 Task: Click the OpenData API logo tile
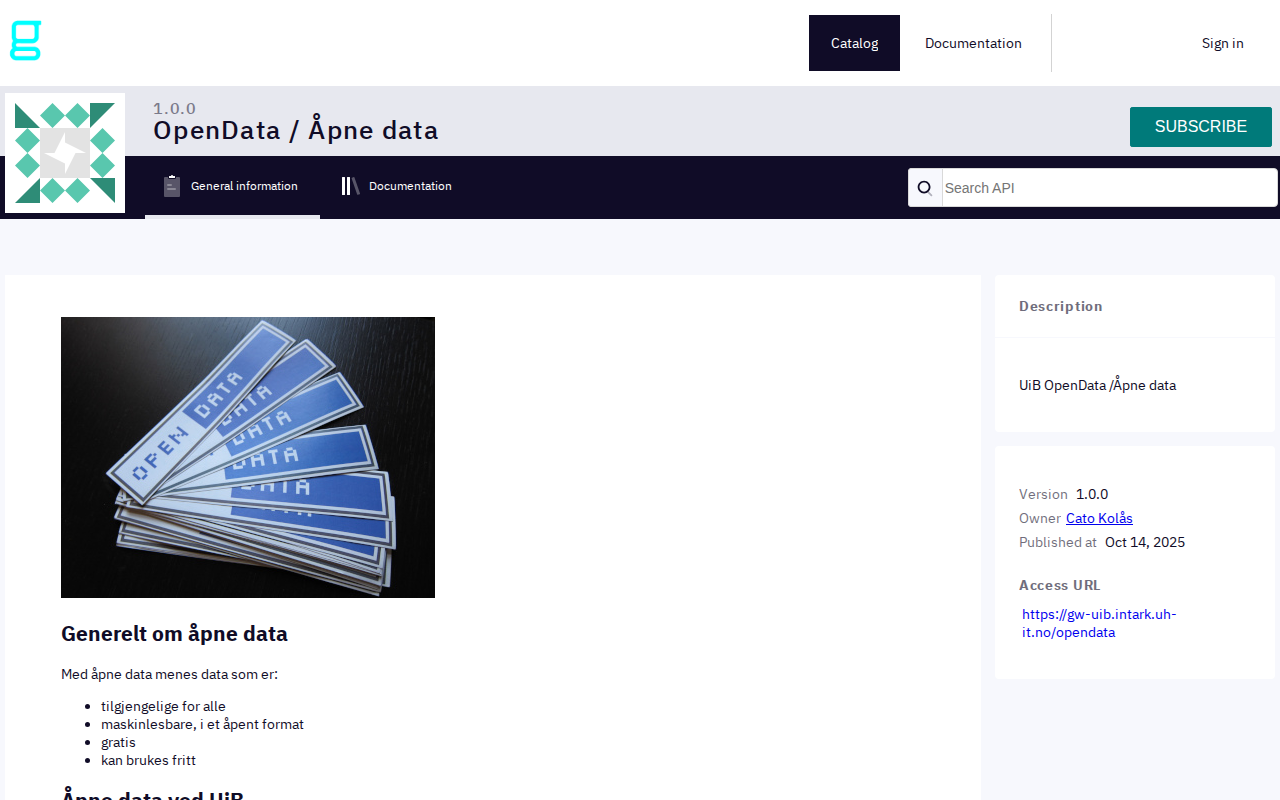coord(65,153)
